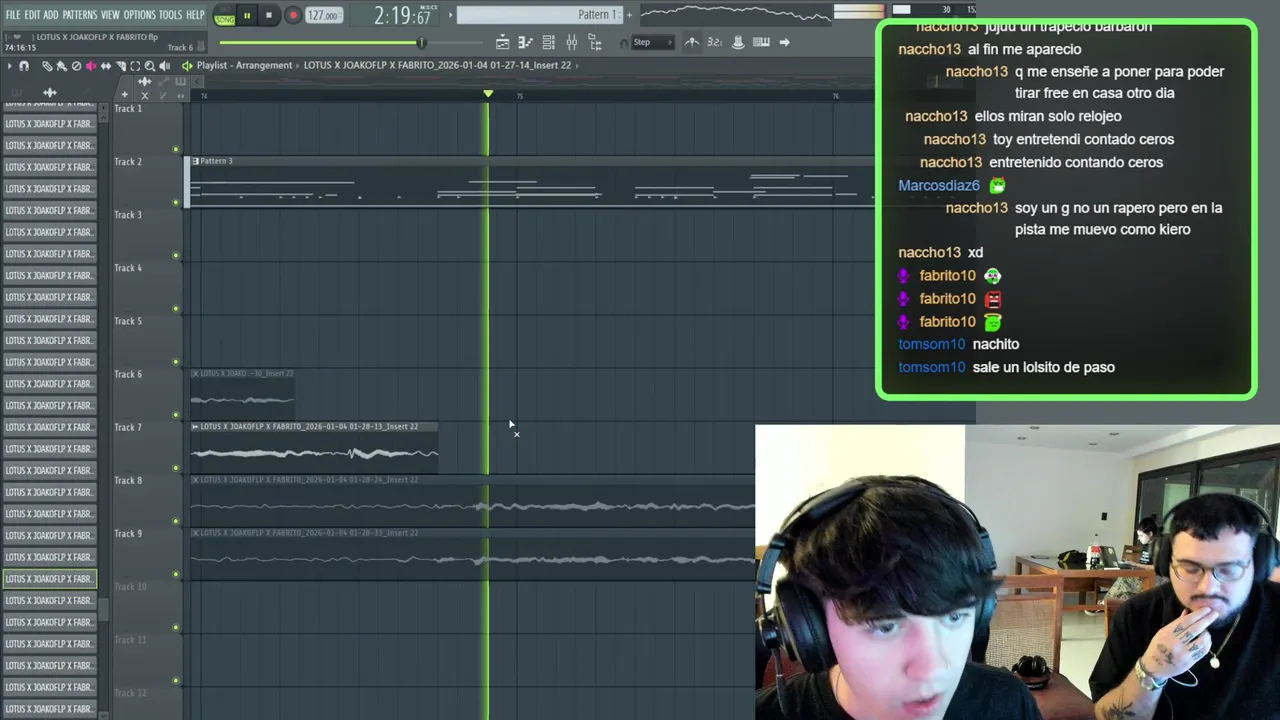Click the playhead marker on timeline
1280x720 pixels.
pyautogui.click(x=488, y=94)
